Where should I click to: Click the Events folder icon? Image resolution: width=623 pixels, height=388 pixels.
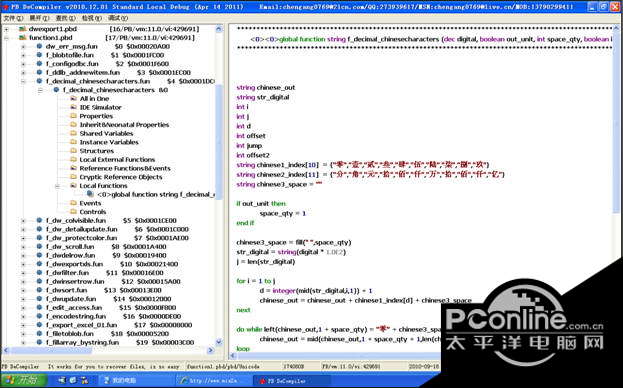(x=74, y=203)
